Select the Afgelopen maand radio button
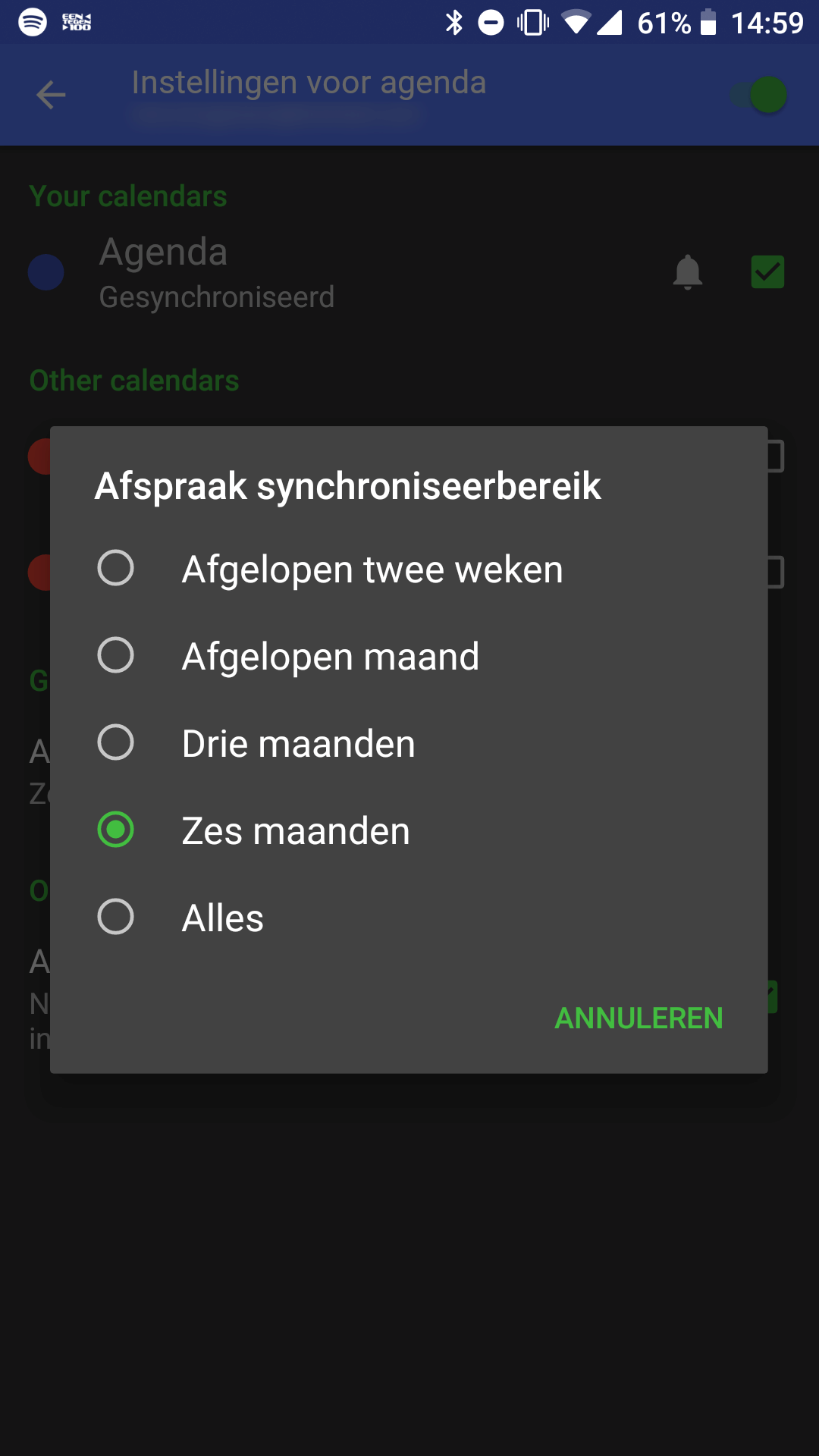 116,655
